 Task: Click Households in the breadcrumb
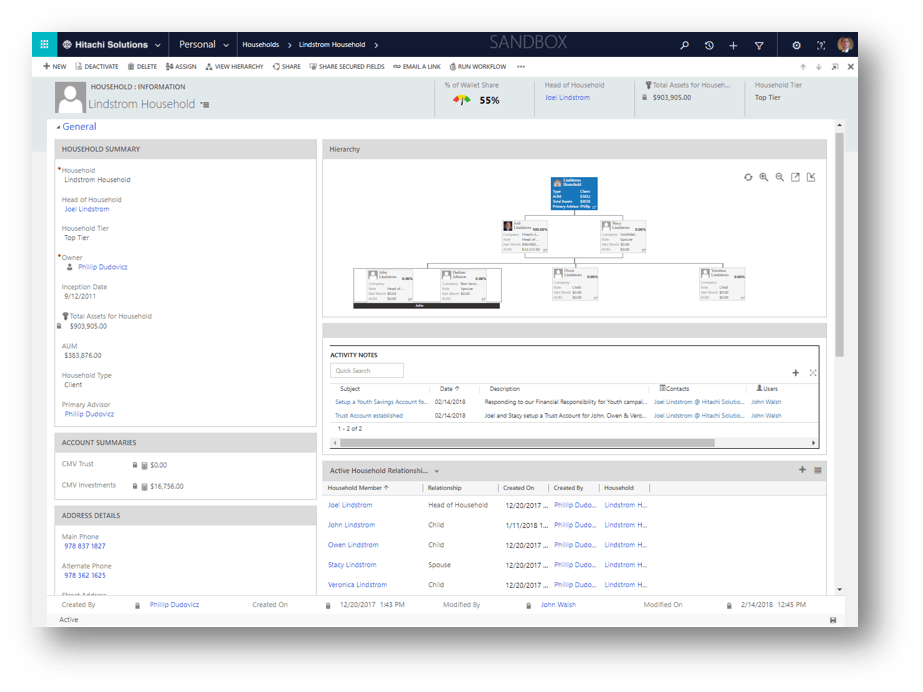[260, 45]
